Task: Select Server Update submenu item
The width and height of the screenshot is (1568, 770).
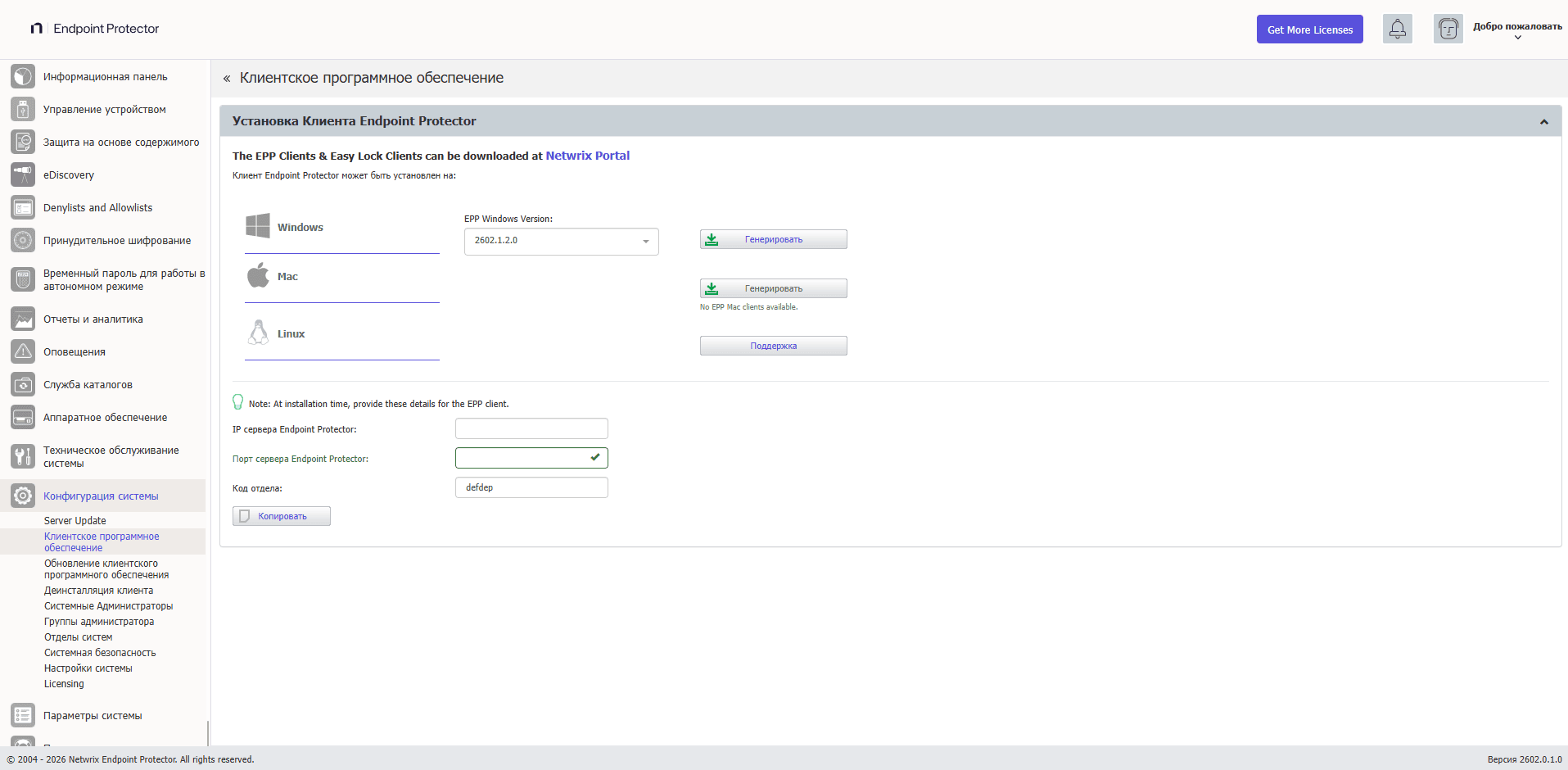Action: coord(75,520)
